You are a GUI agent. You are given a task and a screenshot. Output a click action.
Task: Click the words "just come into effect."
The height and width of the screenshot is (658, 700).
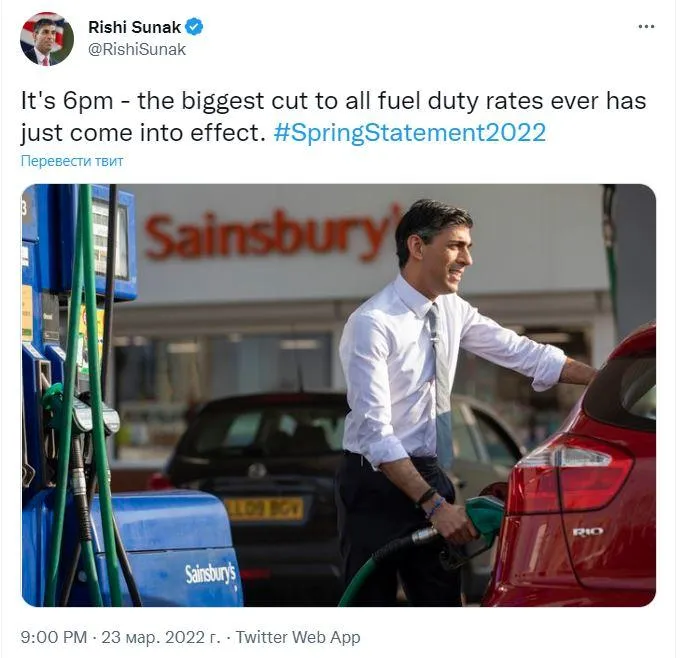(143, 133)
